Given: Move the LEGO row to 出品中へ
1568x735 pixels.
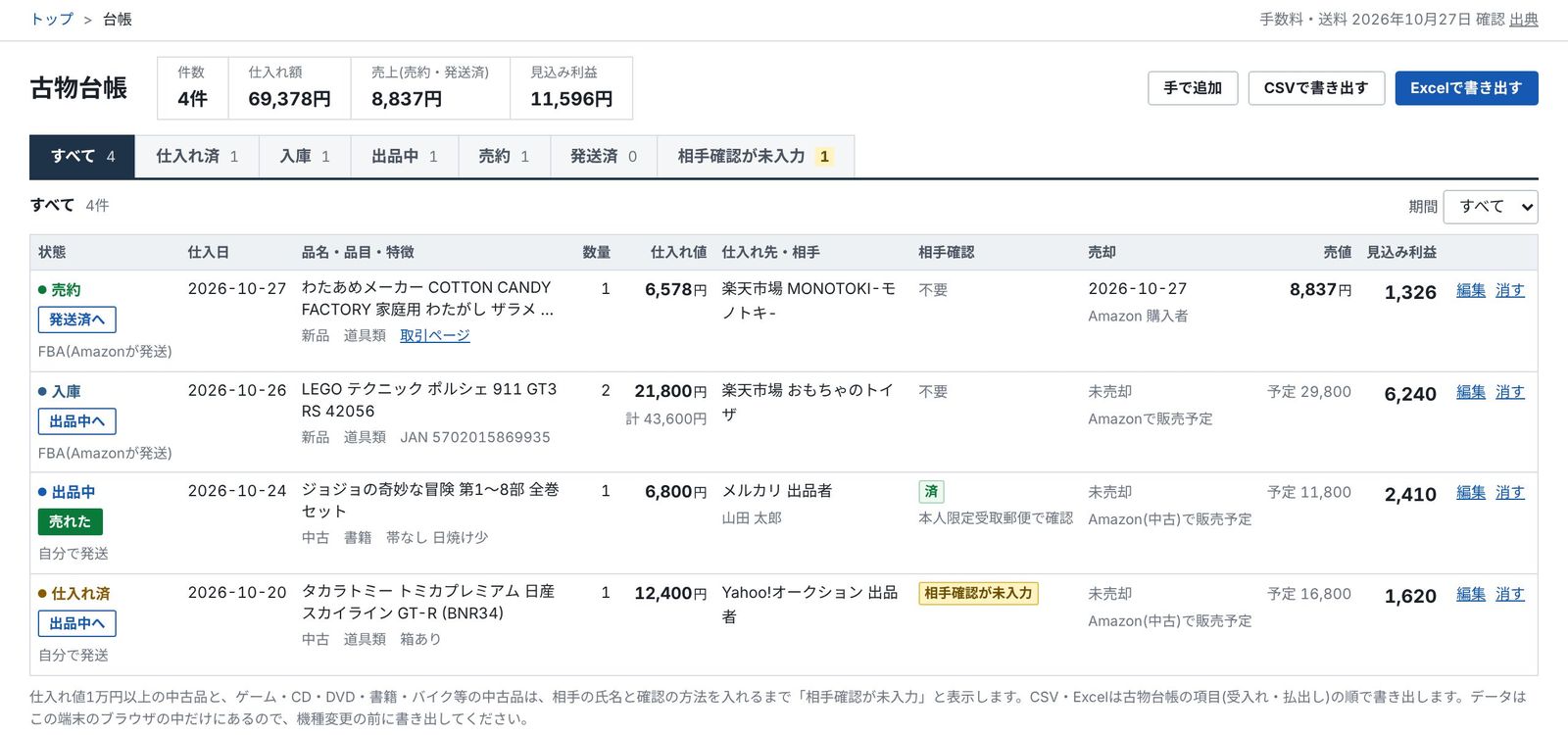Looking at the screenshot, I should pyautogui.click(x=77, y=421).
